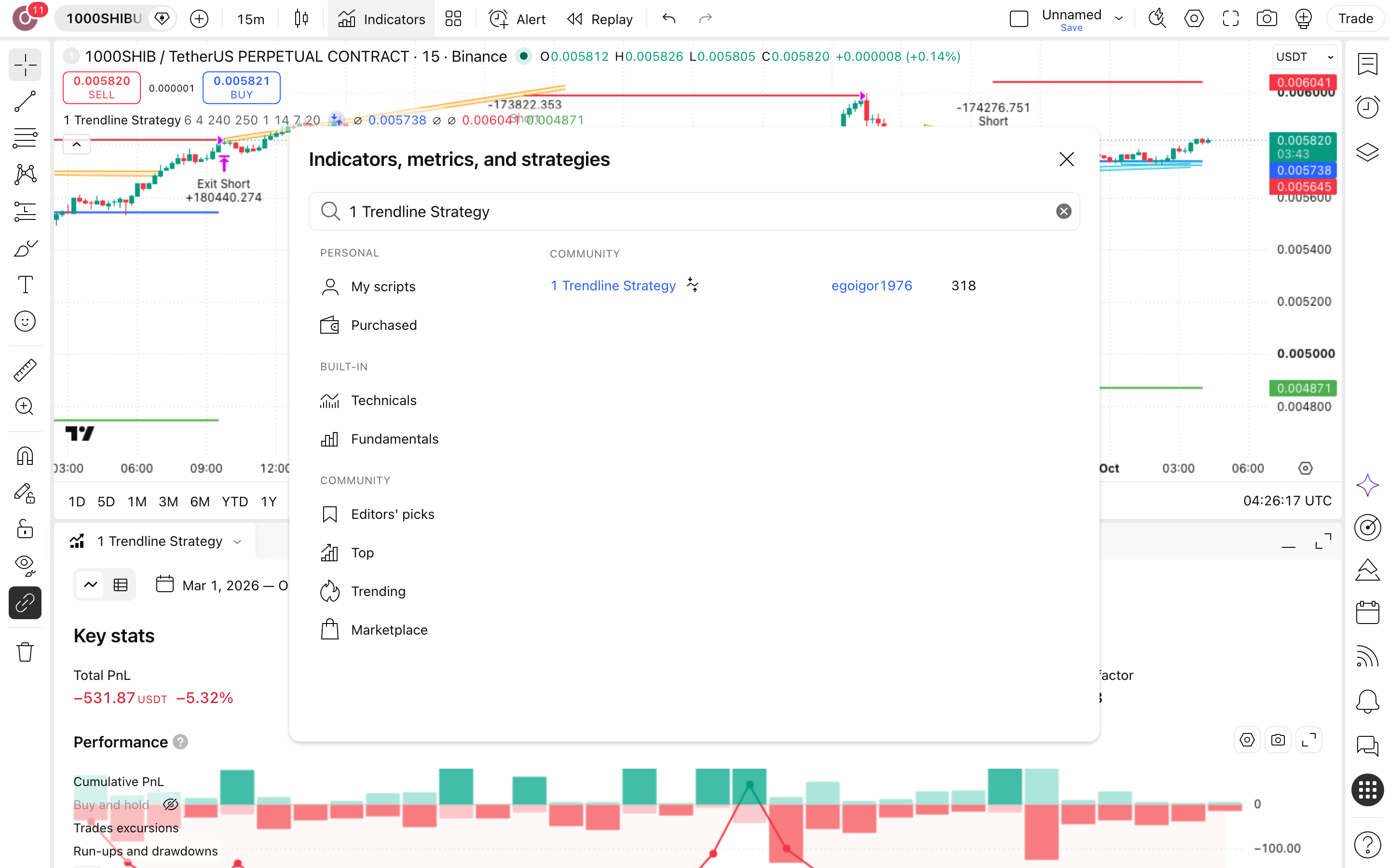Open the emoji icons tool
The height and width of the screenshot is (868, 1389).
[25, 322]
